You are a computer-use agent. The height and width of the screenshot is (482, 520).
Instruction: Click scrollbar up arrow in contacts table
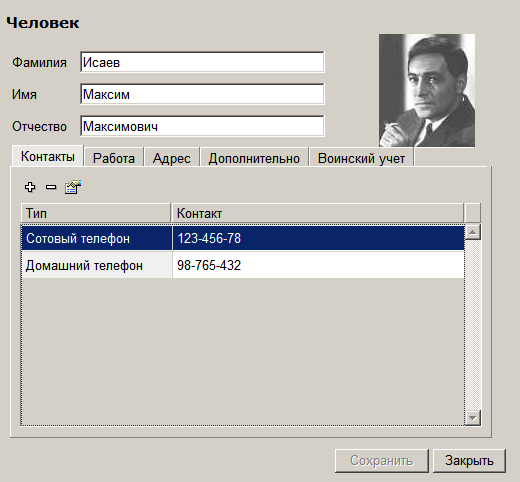(473, 232)
